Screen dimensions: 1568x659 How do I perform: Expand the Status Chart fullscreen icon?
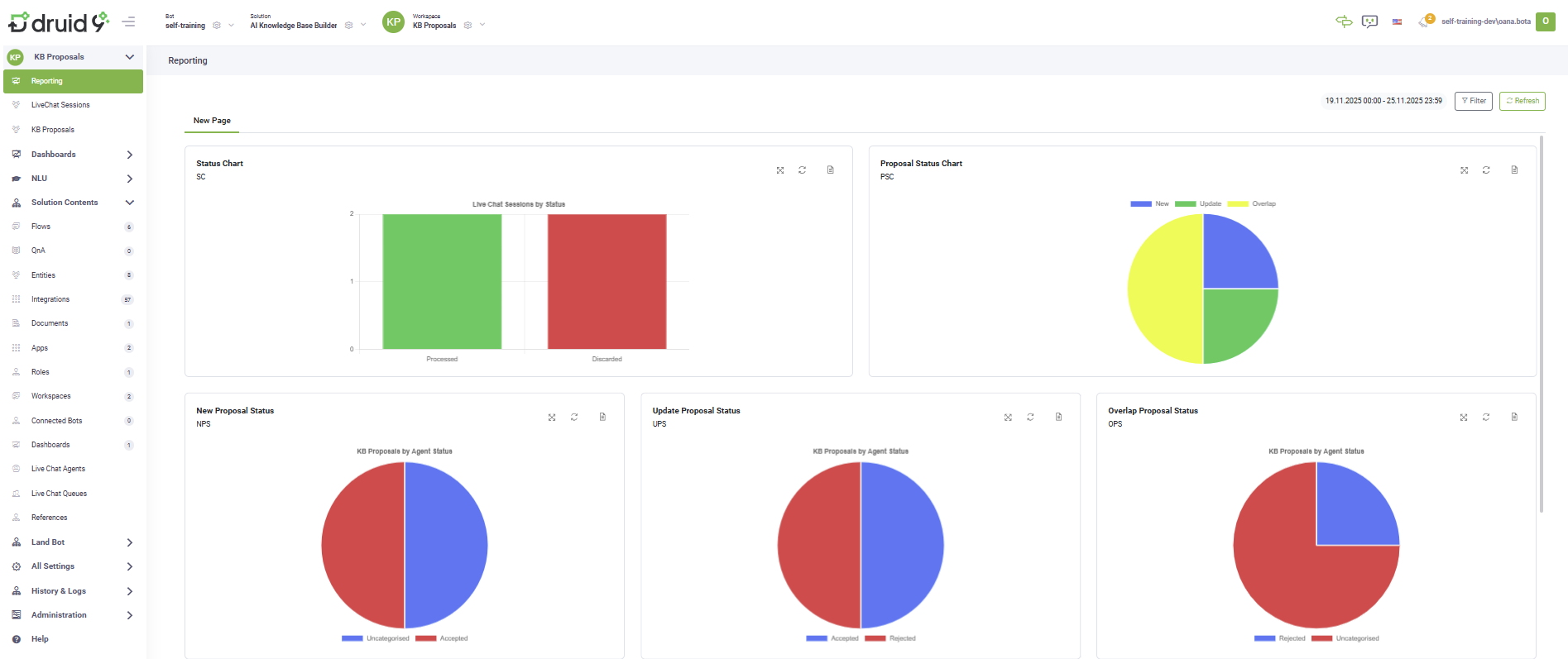tap(780, 170)
